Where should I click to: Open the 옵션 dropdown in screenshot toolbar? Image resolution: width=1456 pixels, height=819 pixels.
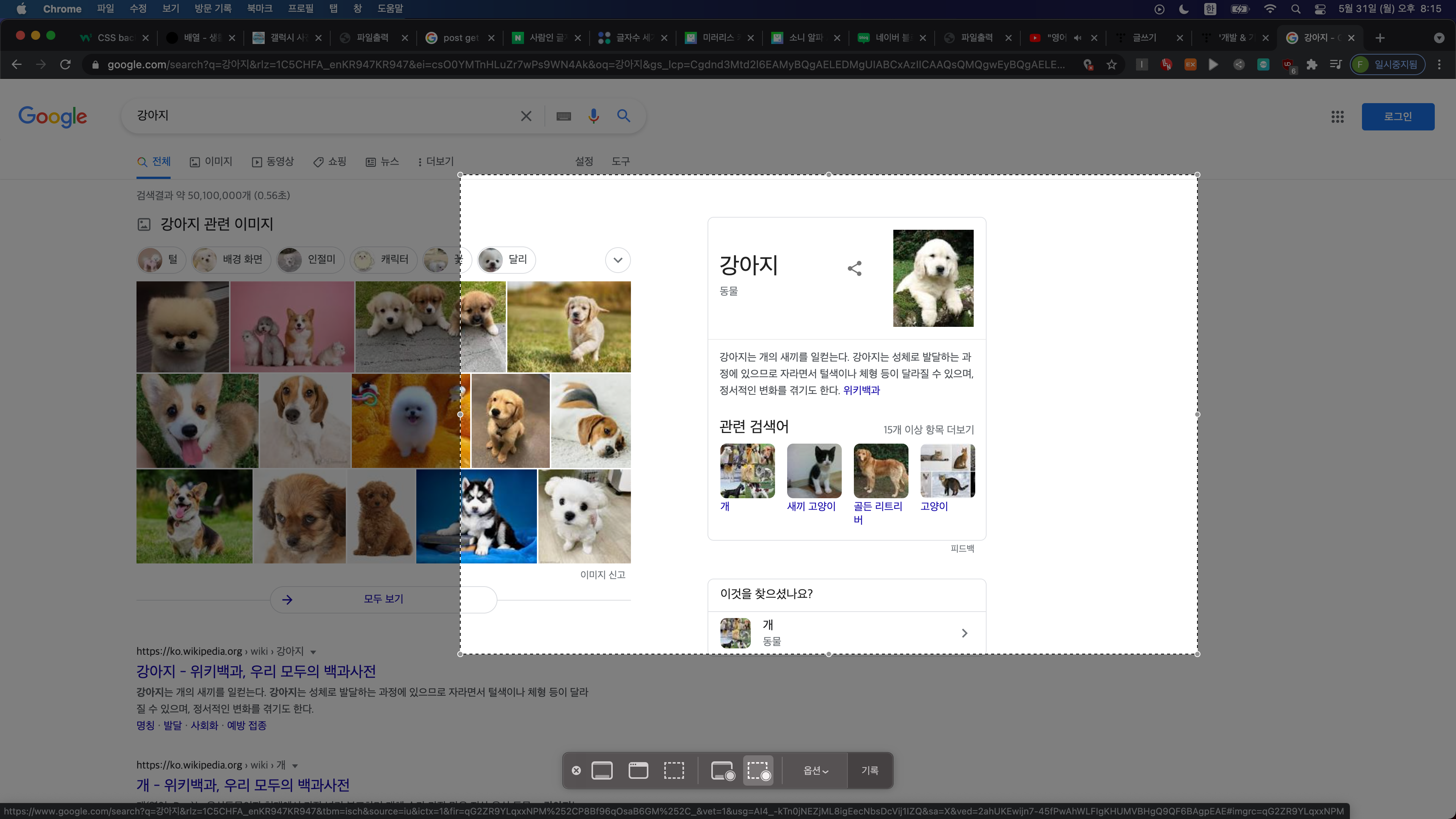(816, 770)
